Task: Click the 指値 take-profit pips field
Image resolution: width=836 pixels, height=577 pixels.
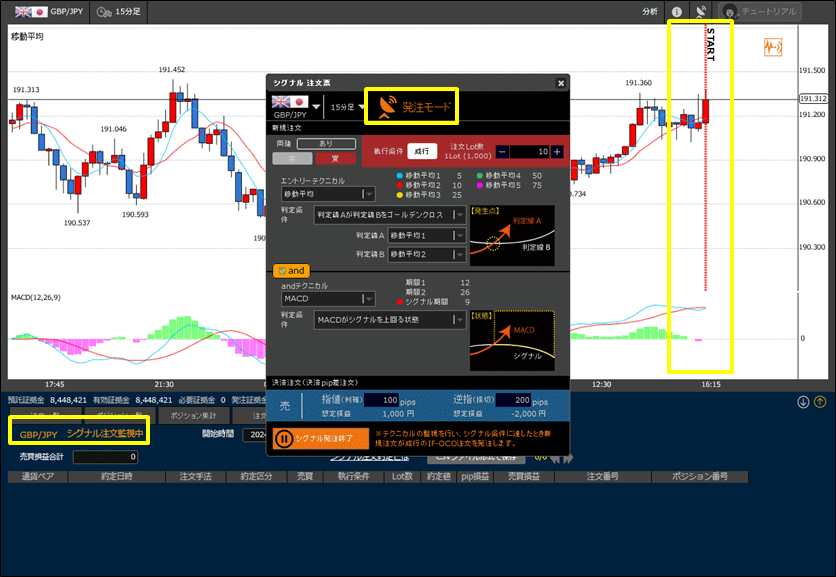Action: (x=381, y=400)
